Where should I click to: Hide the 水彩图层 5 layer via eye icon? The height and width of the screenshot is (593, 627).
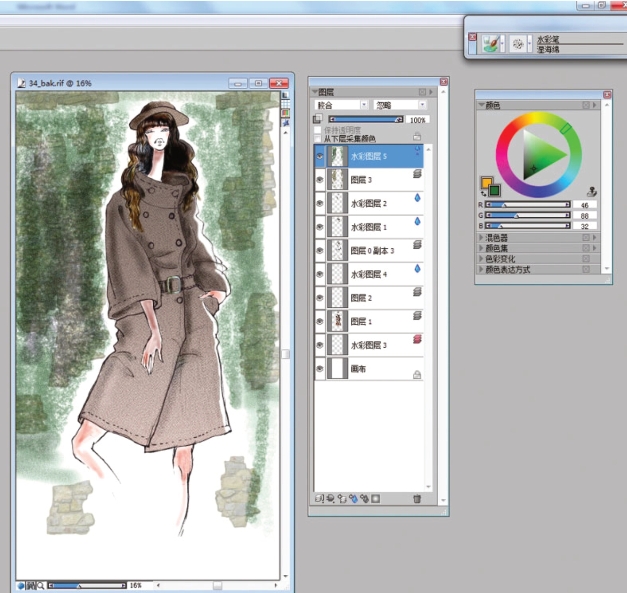pos(320,156)
